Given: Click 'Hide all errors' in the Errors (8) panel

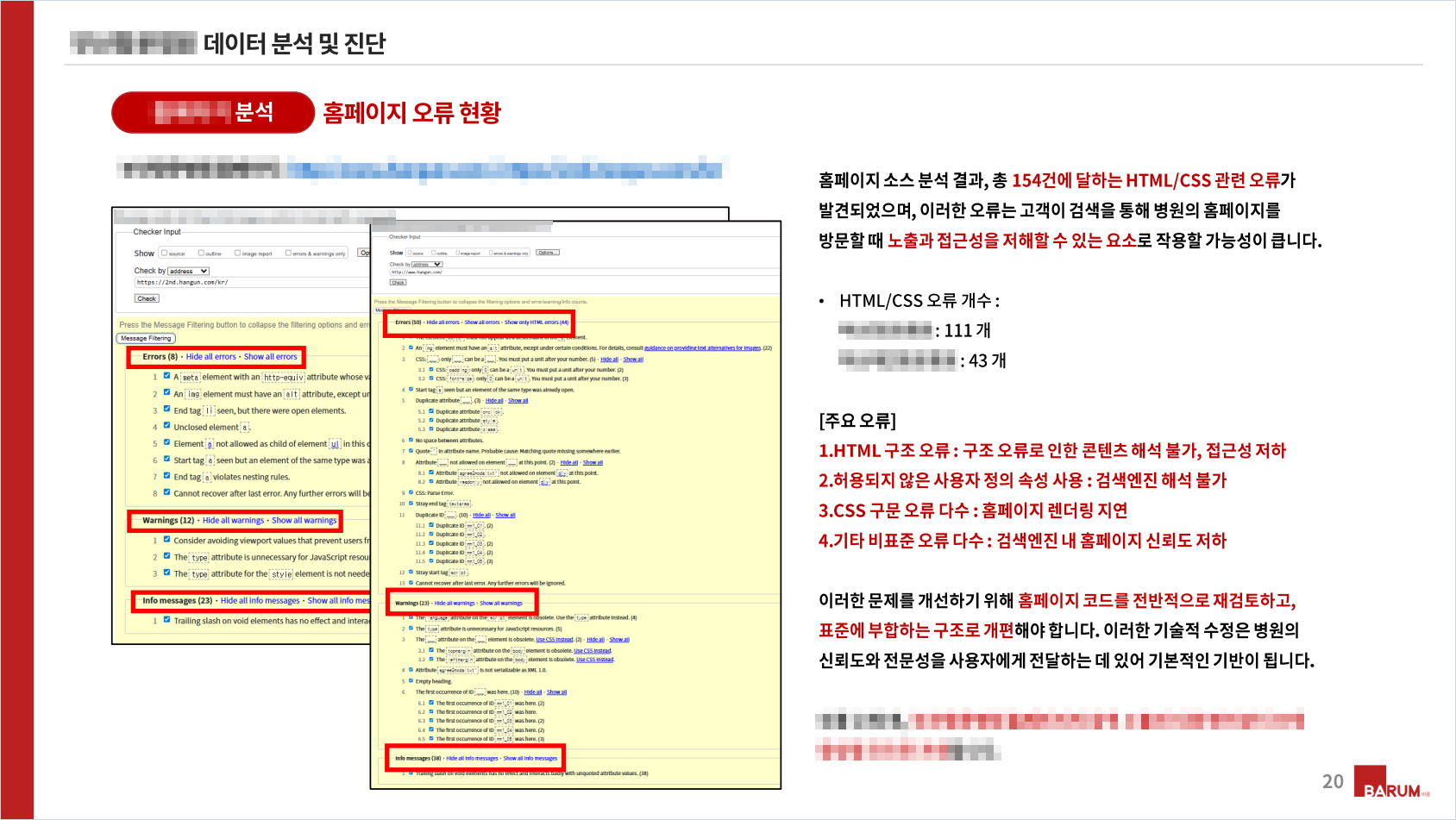Looking at the screenshot, I should click(x=210, y=357).
